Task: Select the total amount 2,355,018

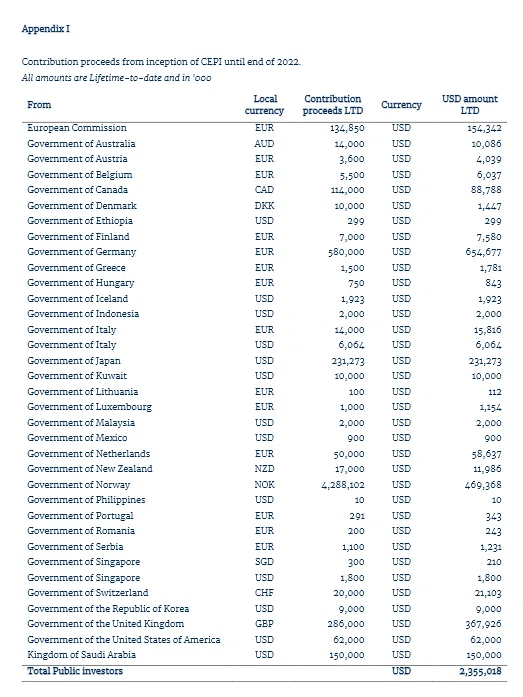Action: click(480, 671)
